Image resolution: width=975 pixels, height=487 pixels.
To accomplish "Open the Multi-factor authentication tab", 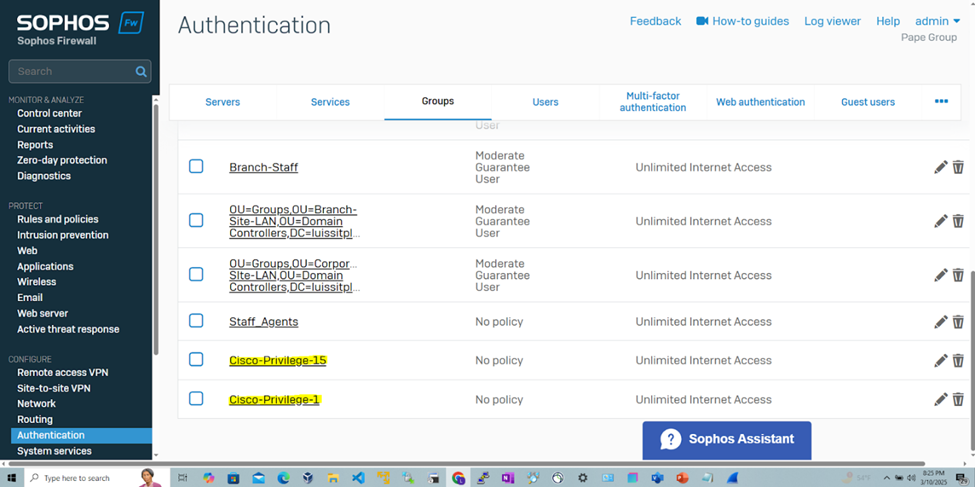I will pos(653,102).
